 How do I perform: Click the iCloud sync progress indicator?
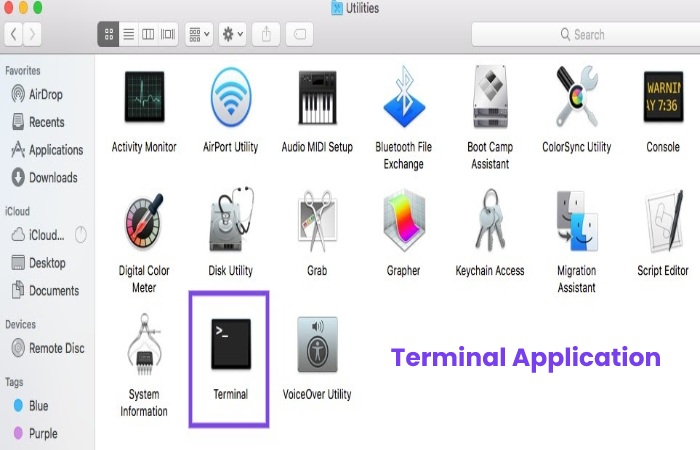tap(81, 234)
